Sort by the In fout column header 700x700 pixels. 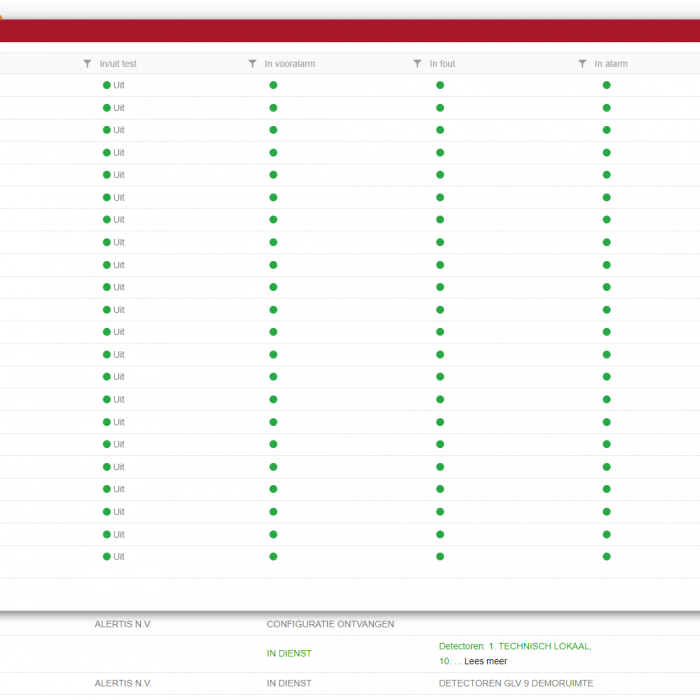[442, 64]
